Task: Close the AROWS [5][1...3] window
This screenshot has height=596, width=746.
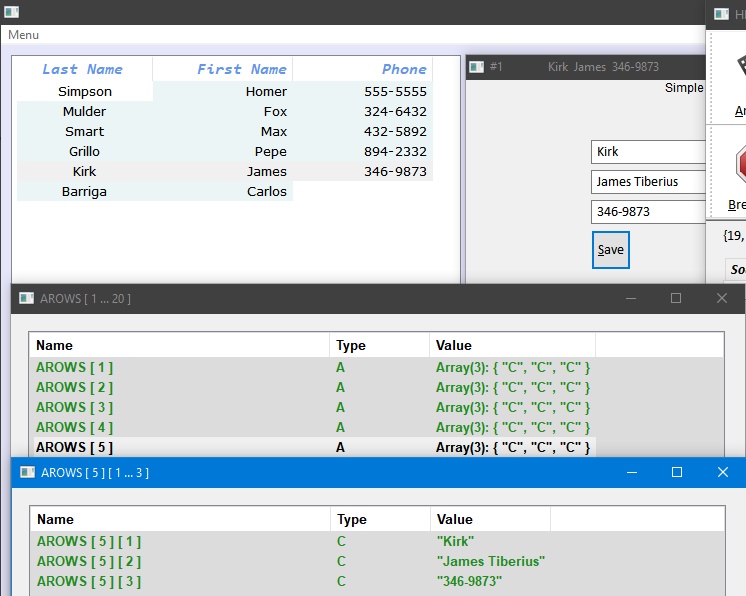Action: pyautogui.click(x=723, y=472)
